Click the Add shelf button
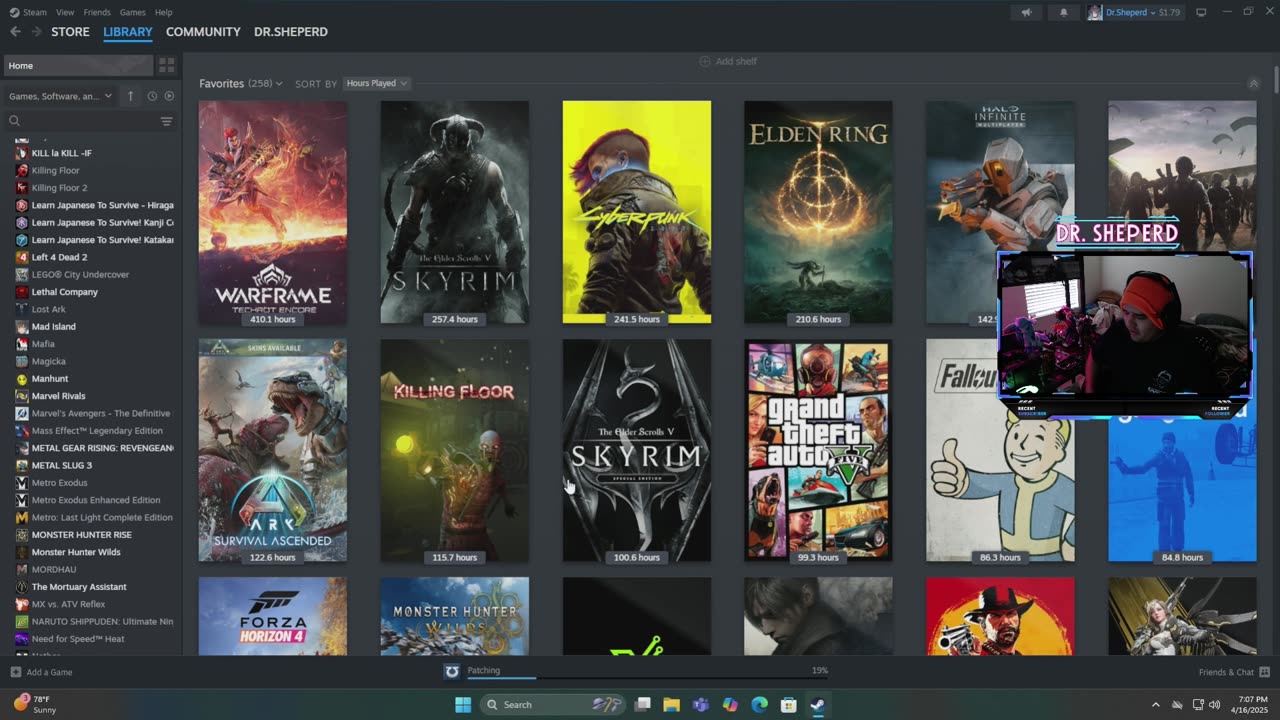 [x=728, y=61]
